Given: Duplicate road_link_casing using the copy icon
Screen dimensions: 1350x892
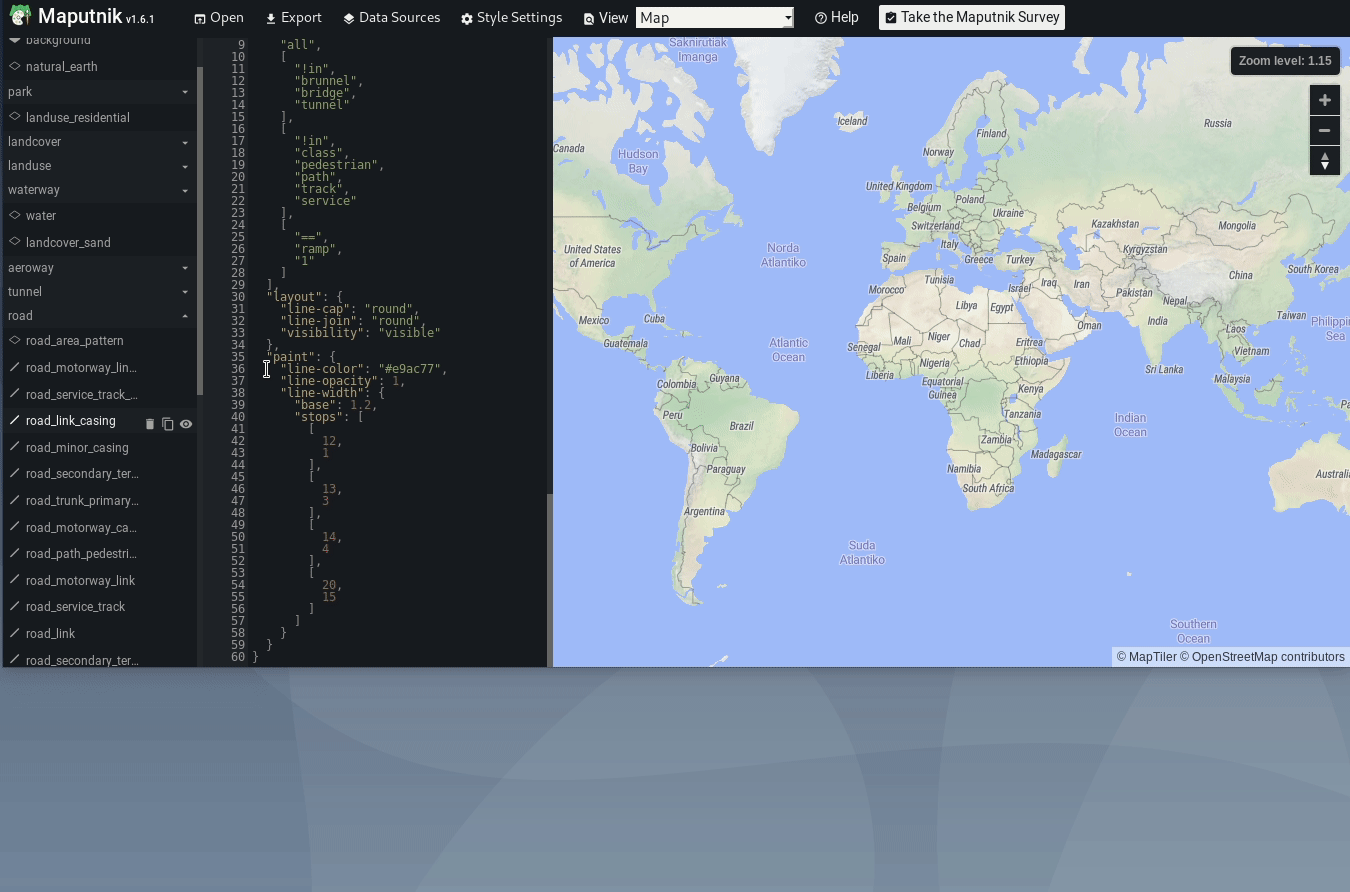Looking at the screenshot, I should point(167,424).
